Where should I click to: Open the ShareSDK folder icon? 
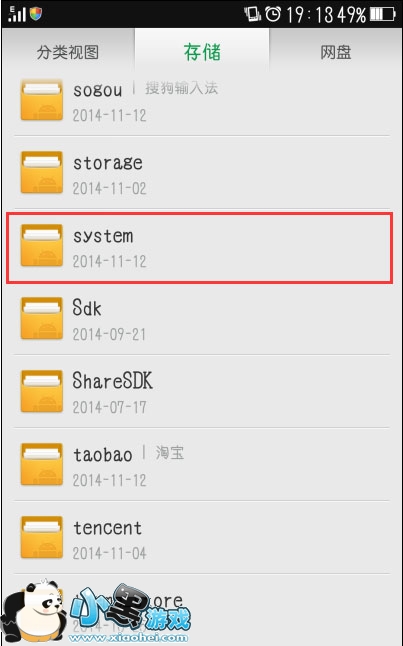(x=42, y=391)
